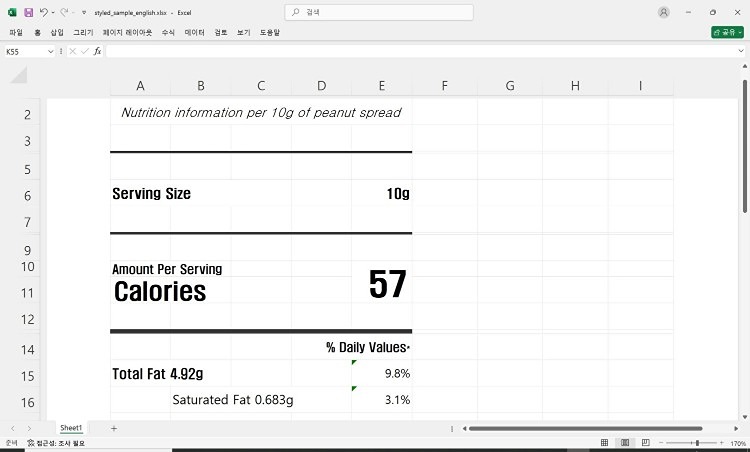Image resolution: width=750 pixels, height=452 pixels.
Task: Open the 수식 (Formulas) ribbon tab
Action: [168, 32]
